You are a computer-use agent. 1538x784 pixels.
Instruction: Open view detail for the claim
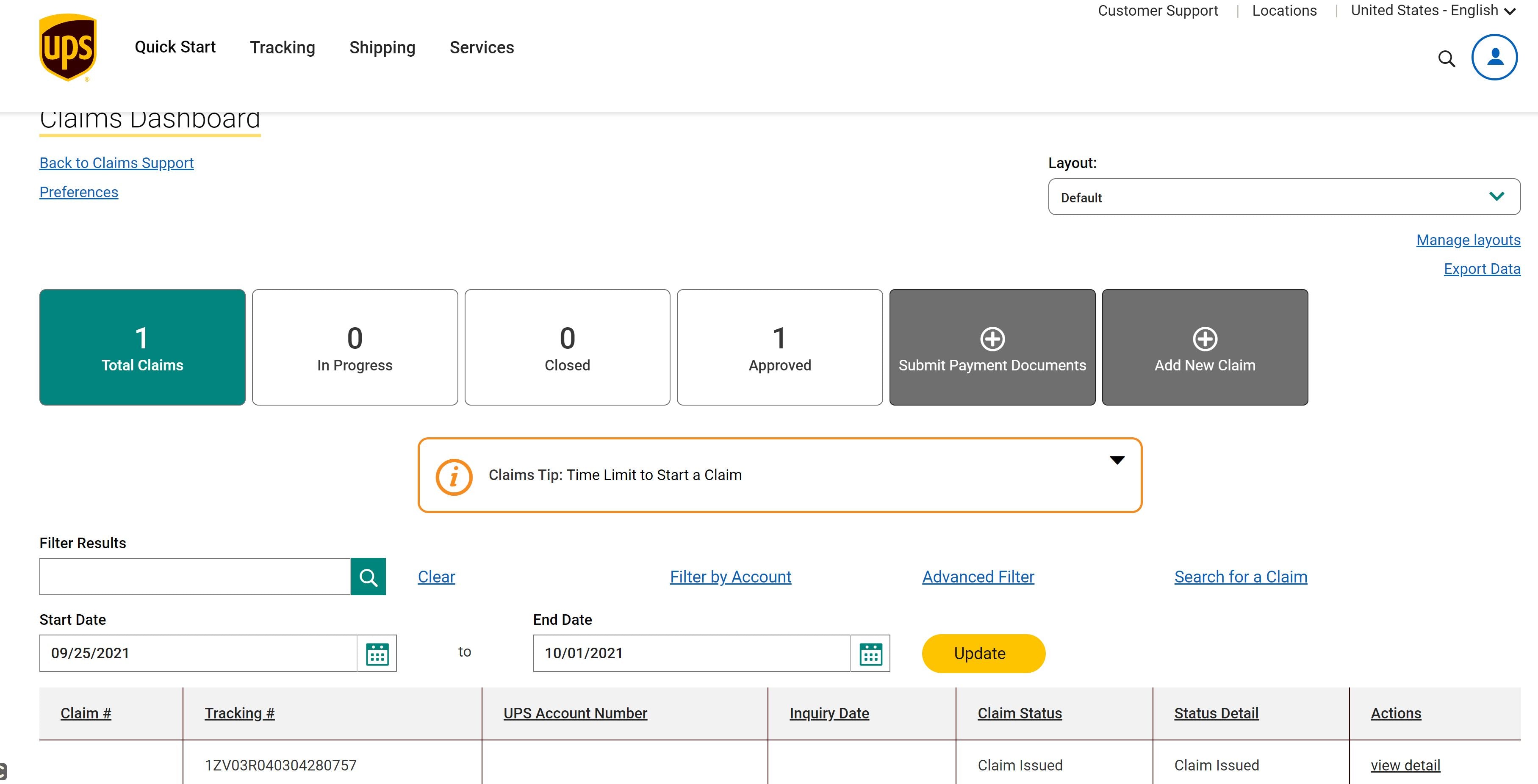(x=1405, y=765)
